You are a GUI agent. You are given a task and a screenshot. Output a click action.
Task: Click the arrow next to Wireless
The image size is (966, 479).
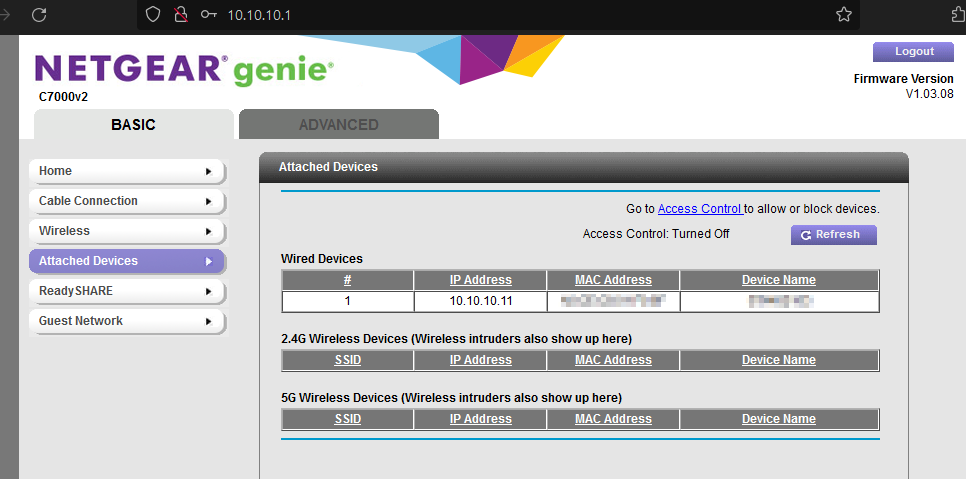click(209, 231)
